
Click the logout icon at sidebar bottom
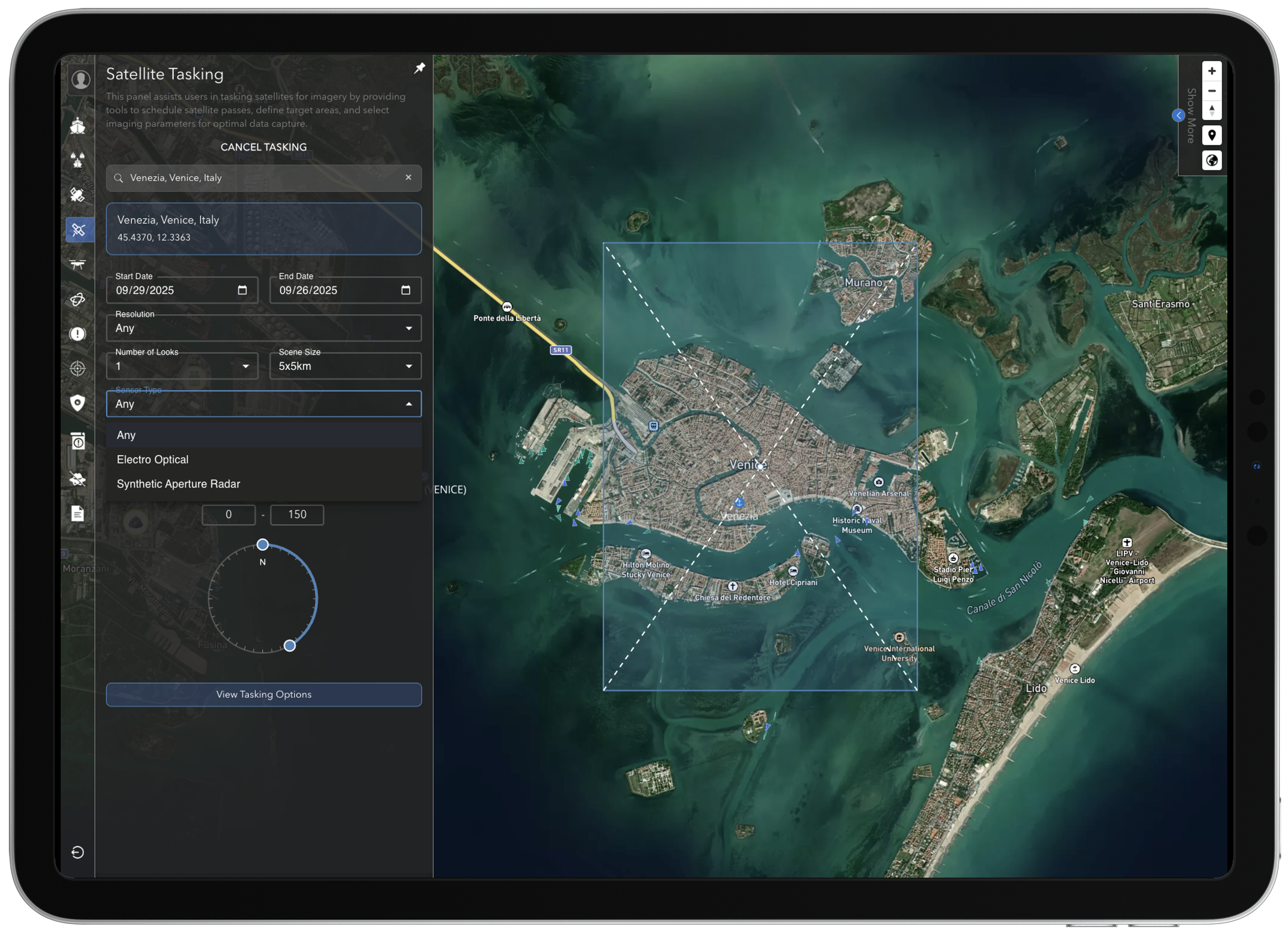78,853
